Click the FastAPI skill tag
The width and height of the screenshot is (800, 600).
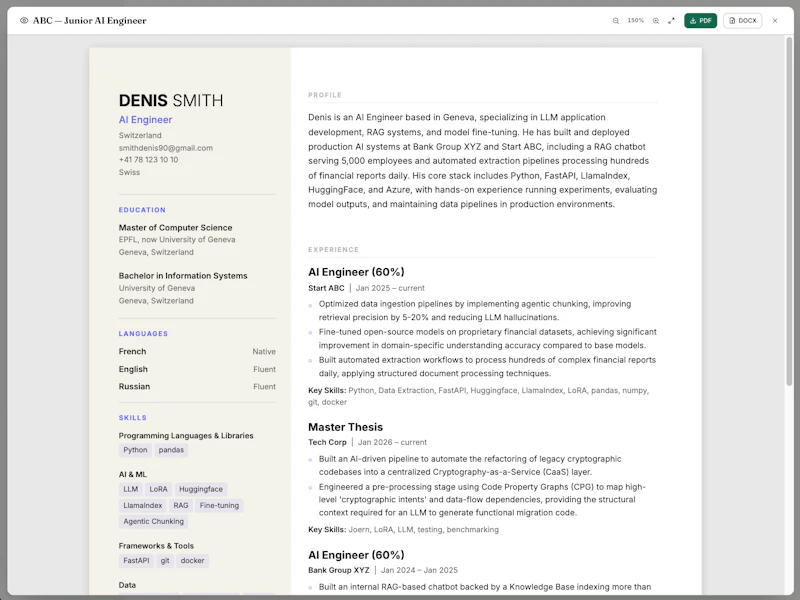point(136,561)
